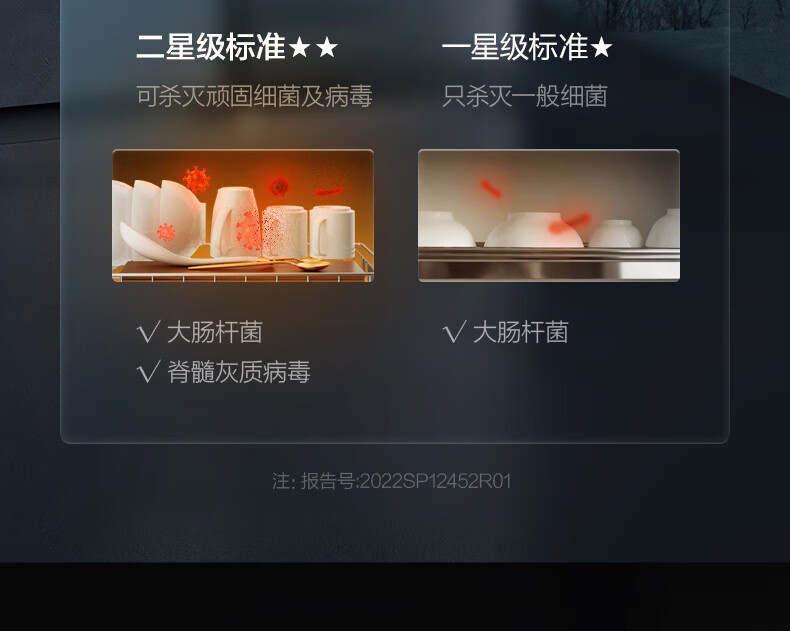Click the red bacterium above the bowls
790x631 pixels.
[x=491, y=188]
